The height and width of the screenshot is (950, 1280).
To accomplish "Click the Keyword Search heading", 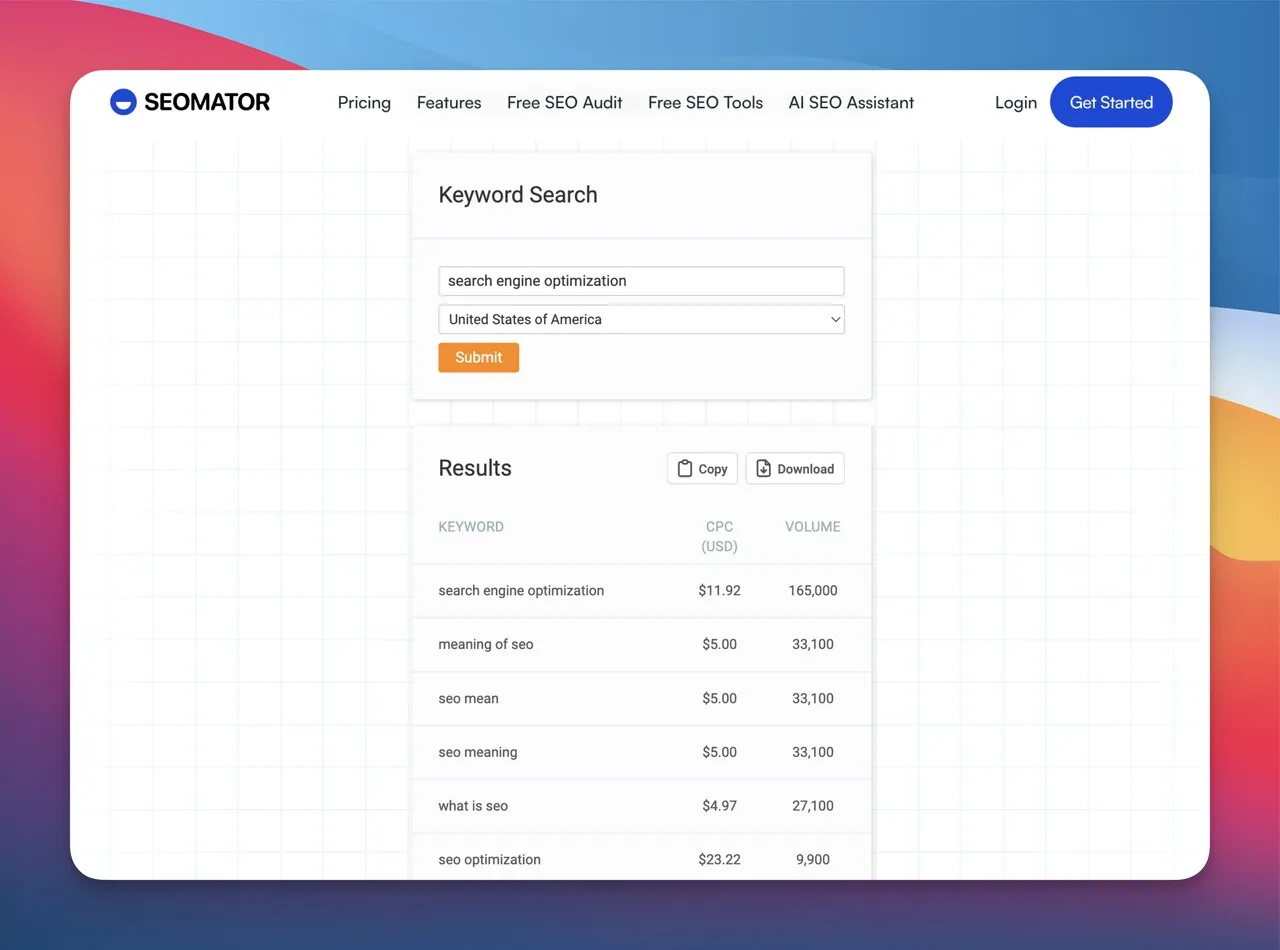I will pos(518,195).
